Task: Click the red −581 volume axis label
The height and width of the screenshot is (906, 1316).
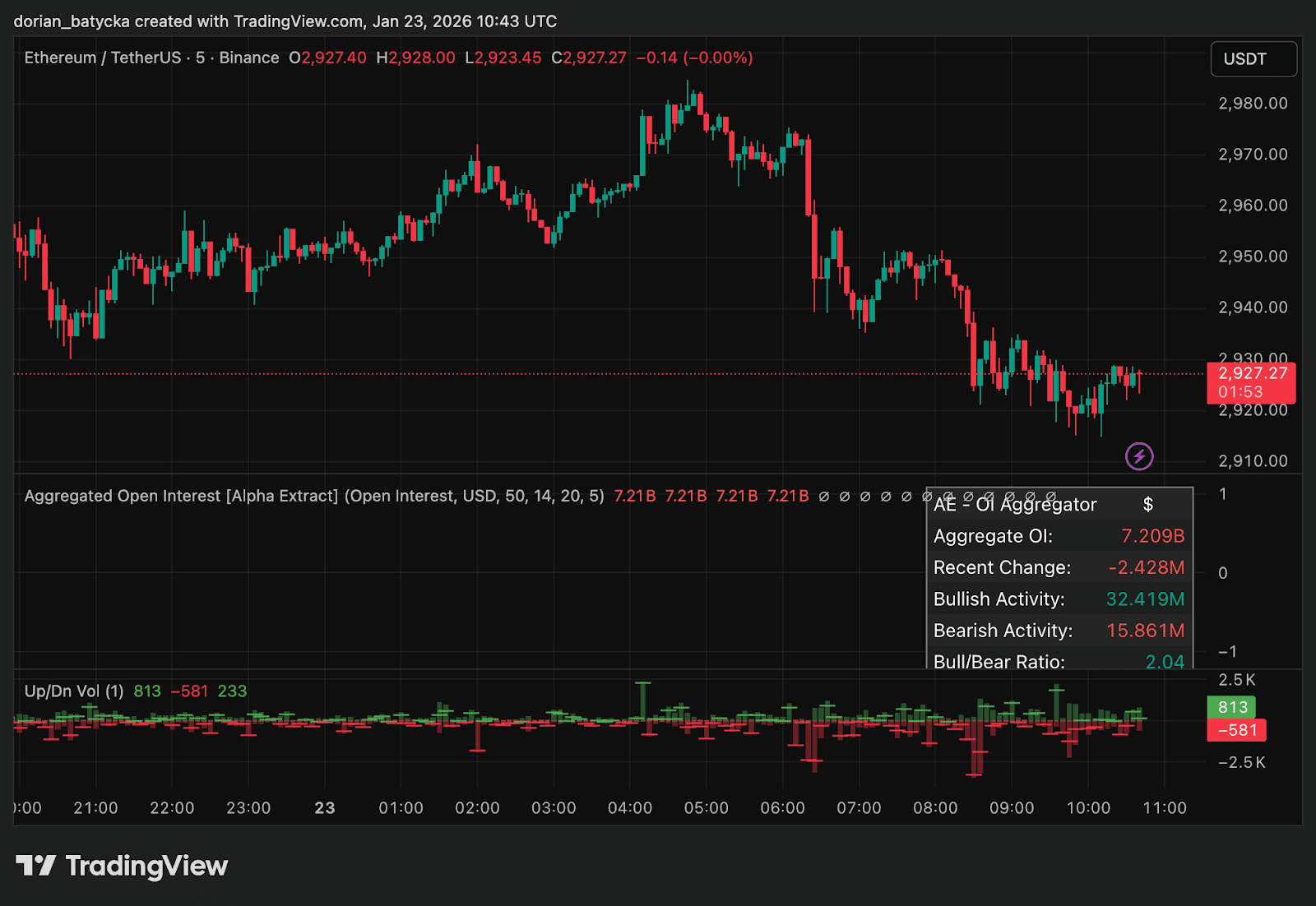Action: point(1236,730)
